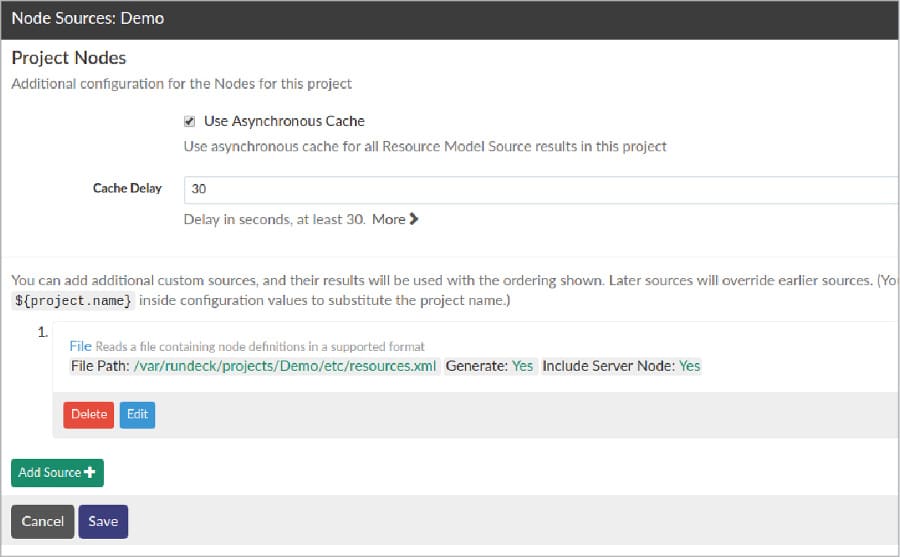Click the ${project.name} code snippet

click(72, 301)
